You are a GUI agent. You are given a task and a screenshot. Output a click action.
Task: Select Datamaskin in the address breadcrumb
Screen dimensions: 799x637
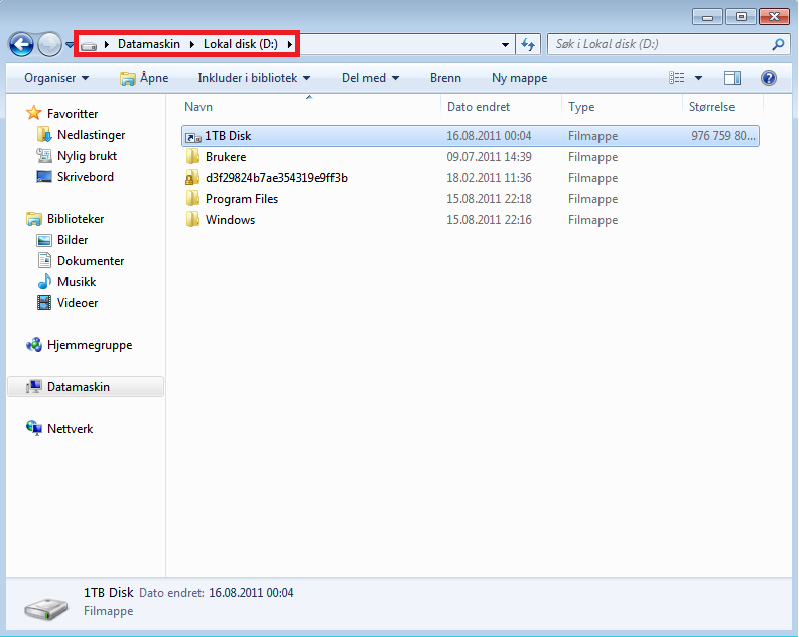[x=149, y=44]
